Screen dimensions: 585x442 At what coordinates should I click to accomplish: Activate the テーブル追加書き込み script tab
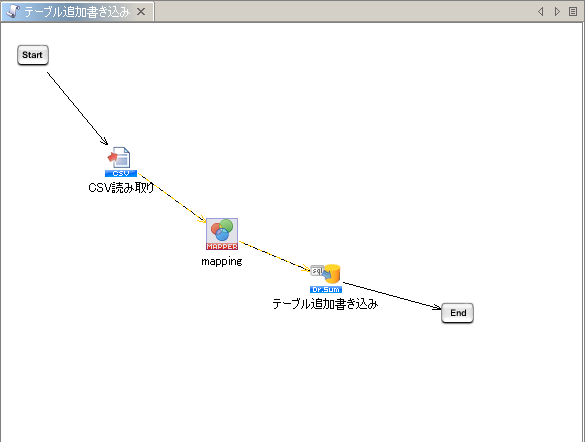coord(77,12)
